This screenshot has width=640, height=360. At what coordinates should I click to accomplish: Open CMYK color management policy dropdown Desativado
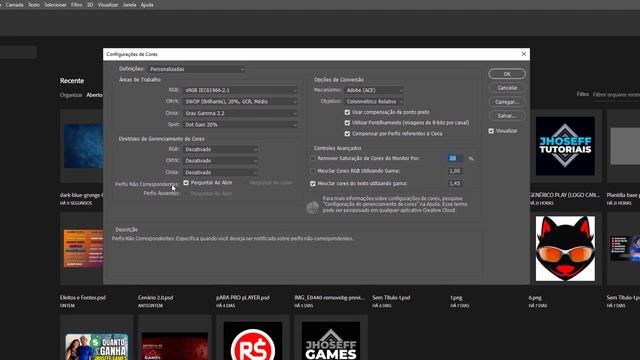(220, 161)
